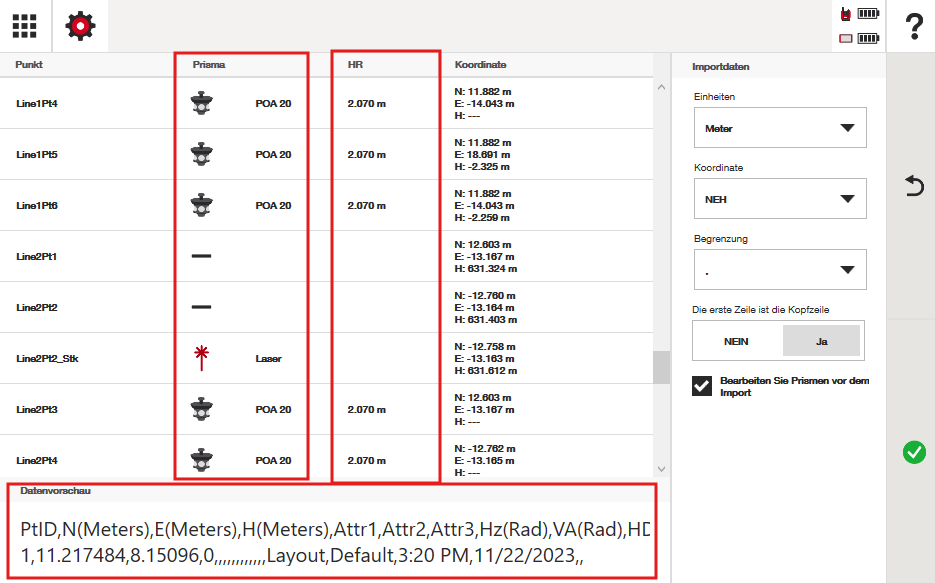Image resolution: width=935 pixels, height=583 pixels.
Task: Select Ja for header row option
Action: 821,341
